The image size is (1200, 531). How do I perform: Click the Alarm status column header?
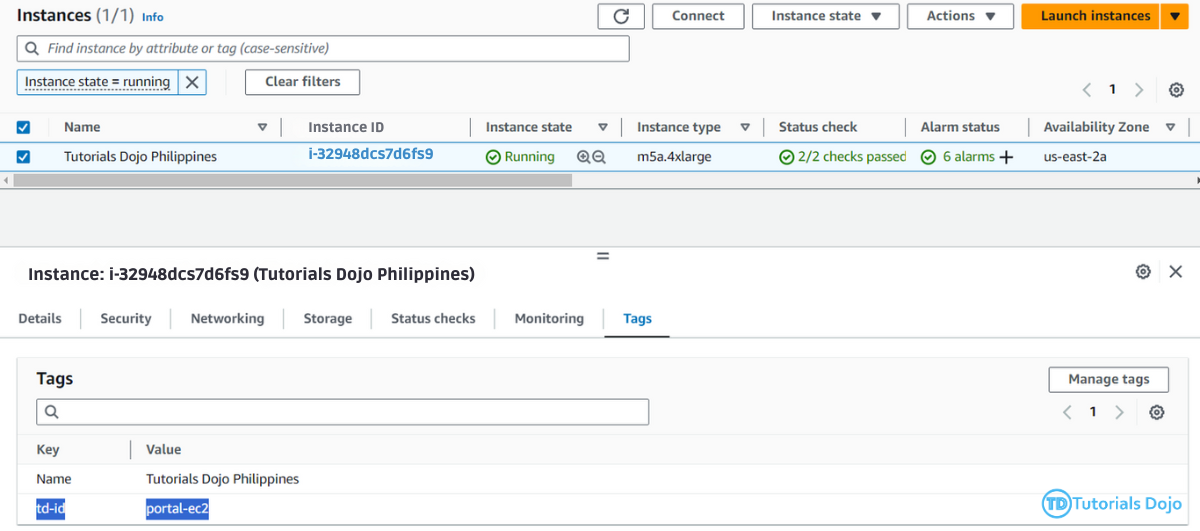tap(960, 127)
